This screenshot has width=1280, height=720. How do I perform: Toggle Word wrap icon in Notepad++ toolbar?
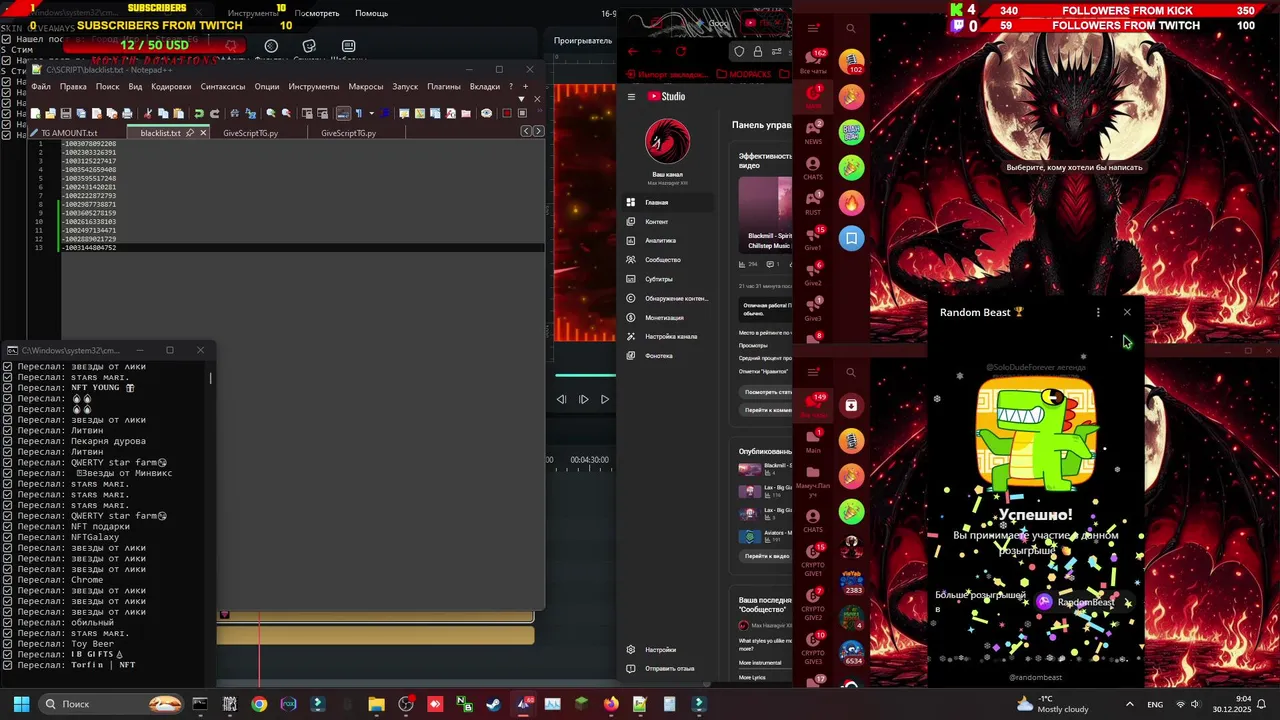[342, 113]
